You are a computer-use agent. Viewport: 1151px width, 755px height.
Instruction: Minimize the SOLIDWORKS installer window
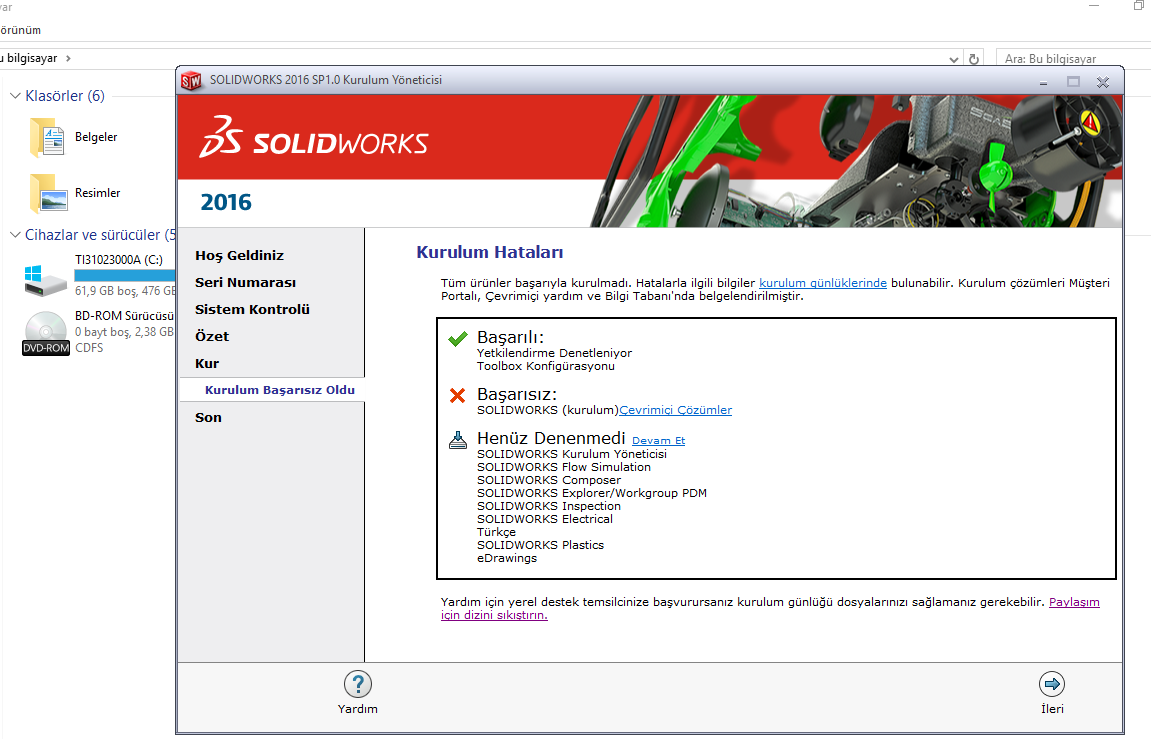click(1043, 82)
